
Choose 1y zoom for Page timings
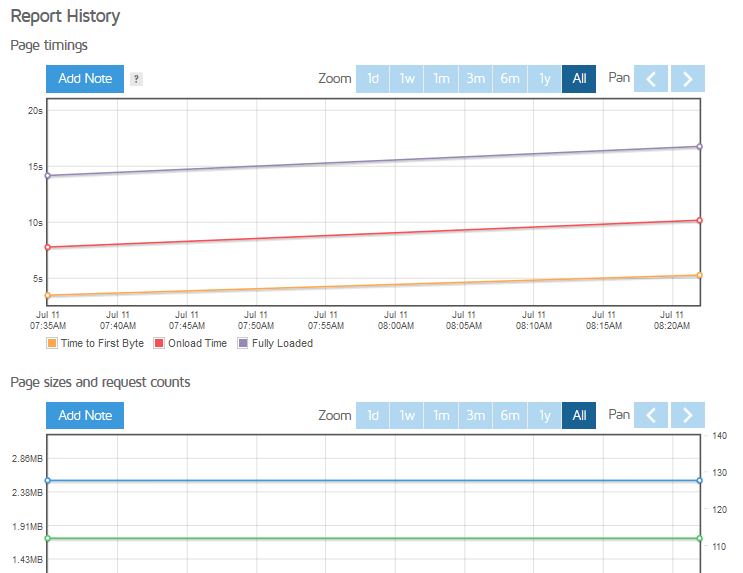pos(544,79)
